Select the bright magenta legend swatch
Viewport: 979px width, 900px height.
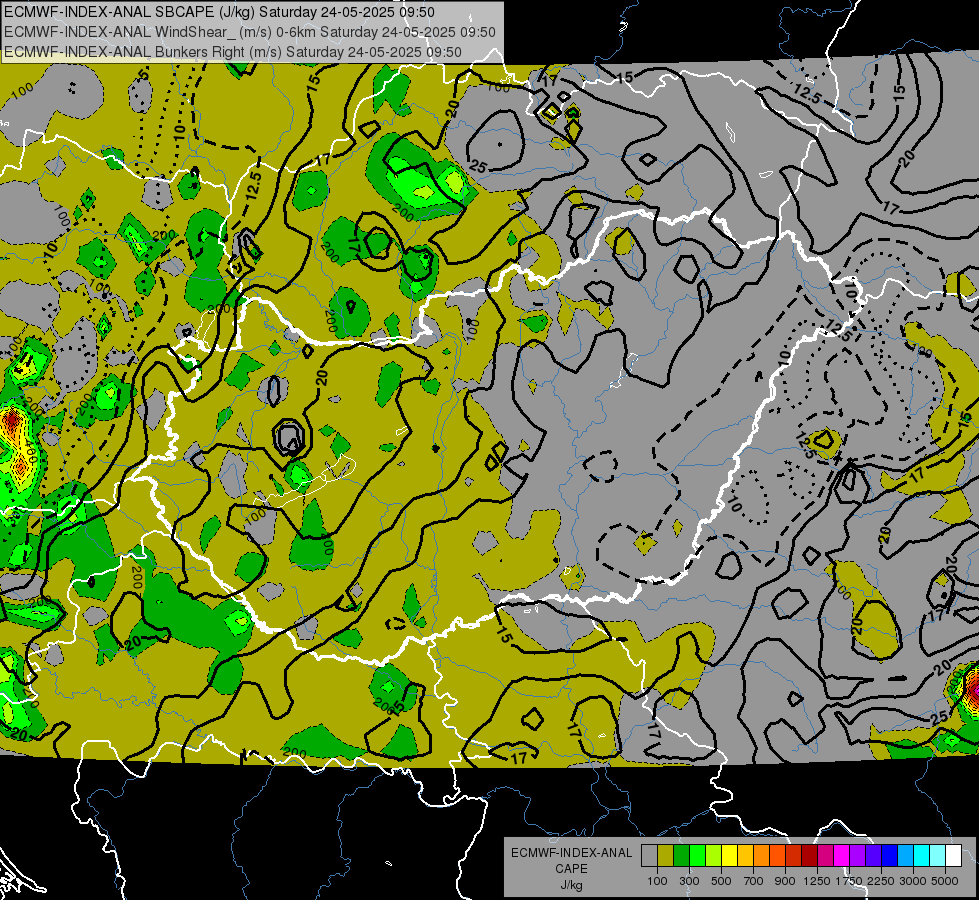(x=842, y=856)
